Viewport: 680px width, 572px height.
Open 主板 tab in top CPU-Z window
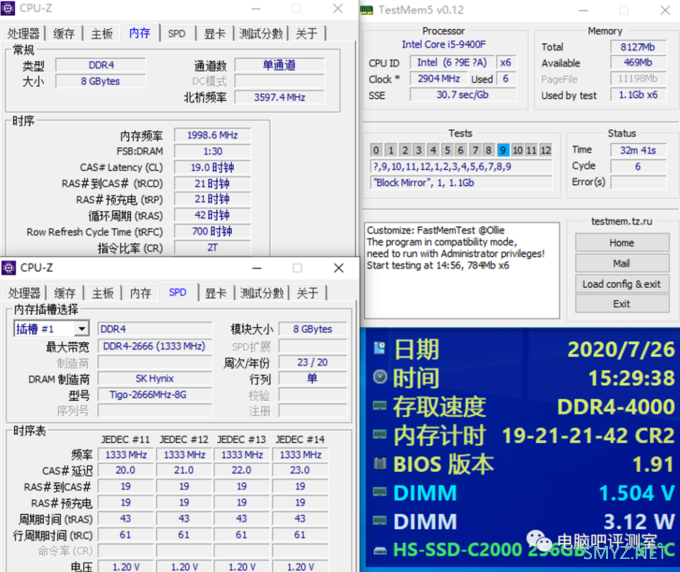tap(102, 33)
